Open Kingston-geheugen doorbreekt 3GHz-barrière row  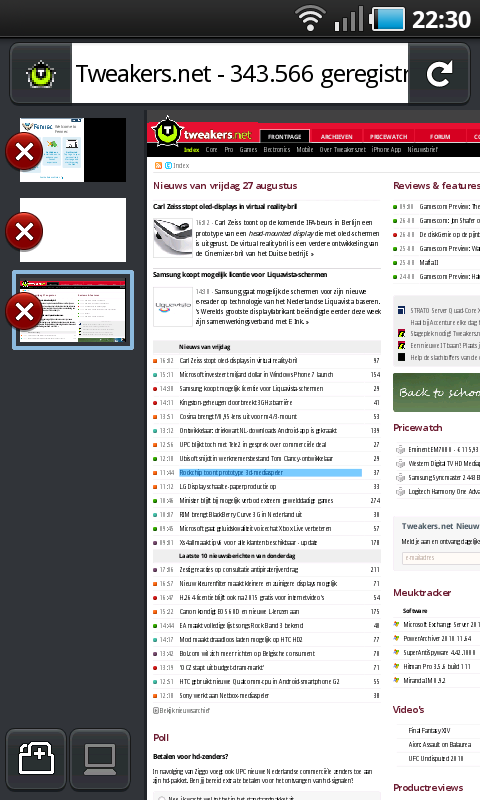tap(236, 403)
